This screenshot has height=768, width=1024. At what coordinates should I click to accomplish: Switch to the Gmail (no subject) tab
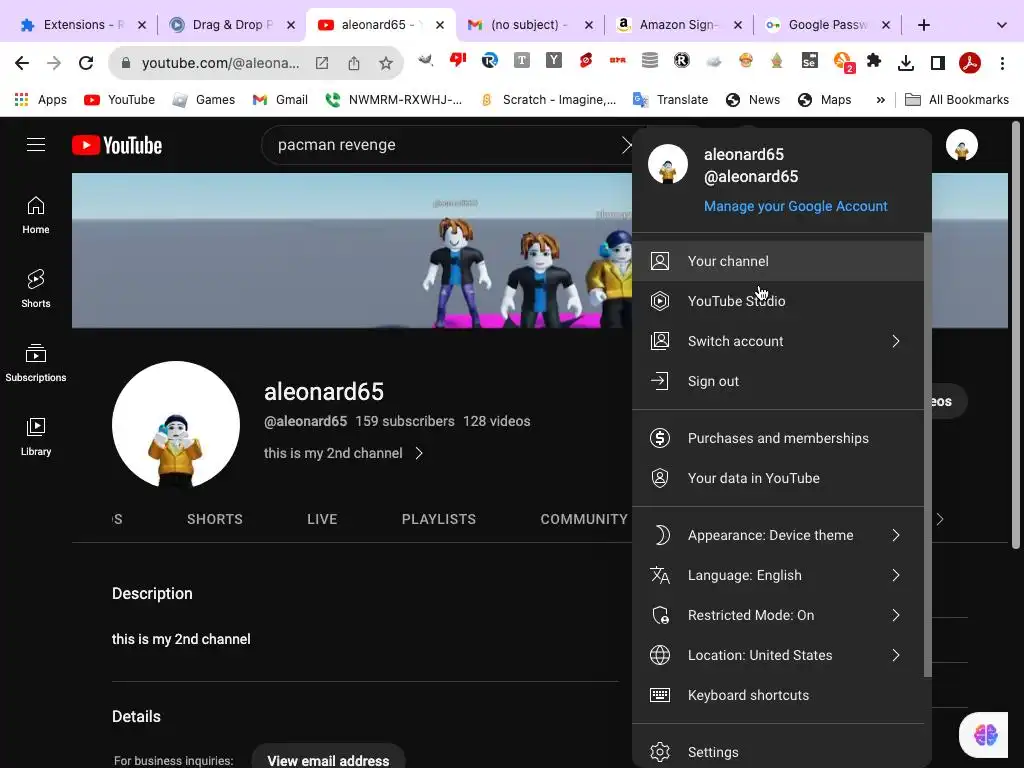tap(530, 25)
